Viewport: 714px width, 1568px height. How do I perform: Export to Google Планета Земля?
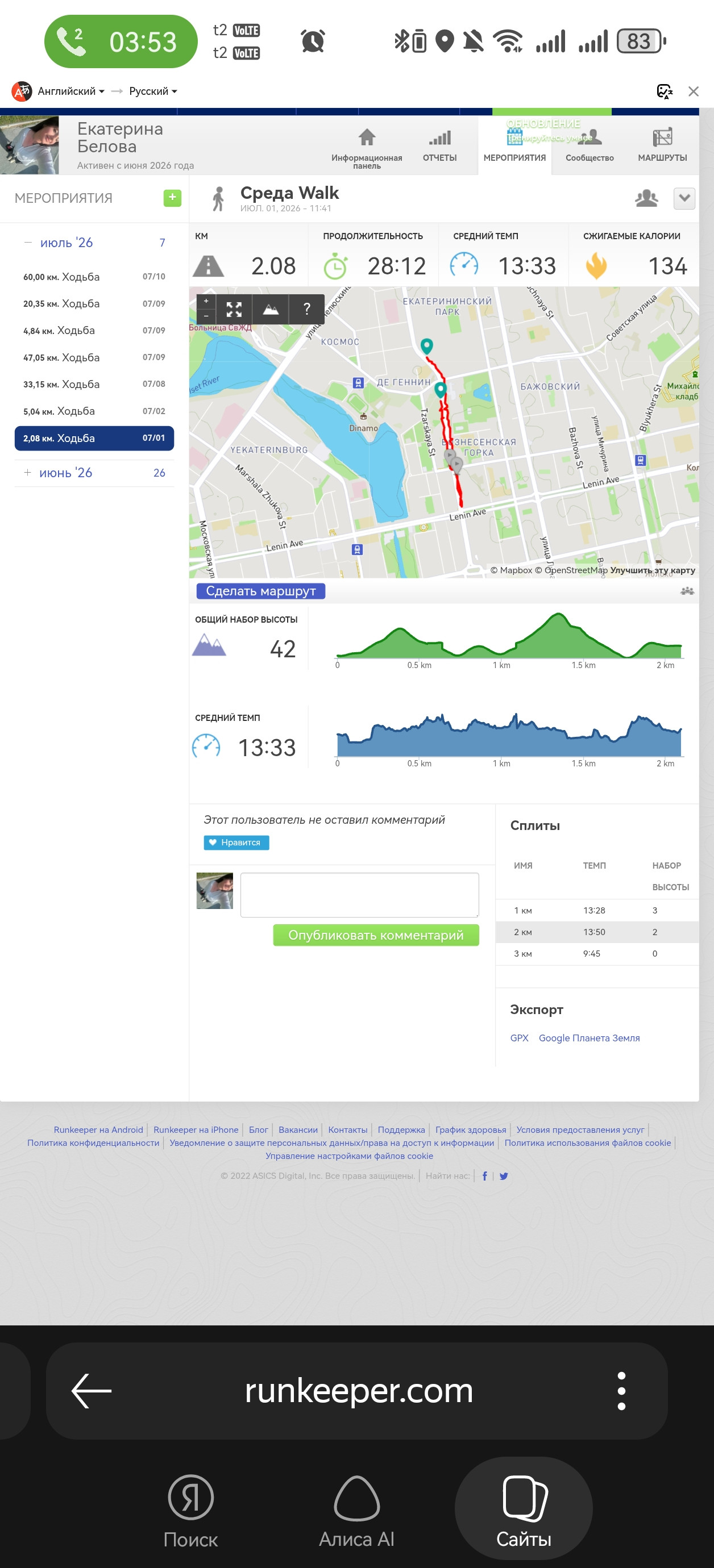589,1038
